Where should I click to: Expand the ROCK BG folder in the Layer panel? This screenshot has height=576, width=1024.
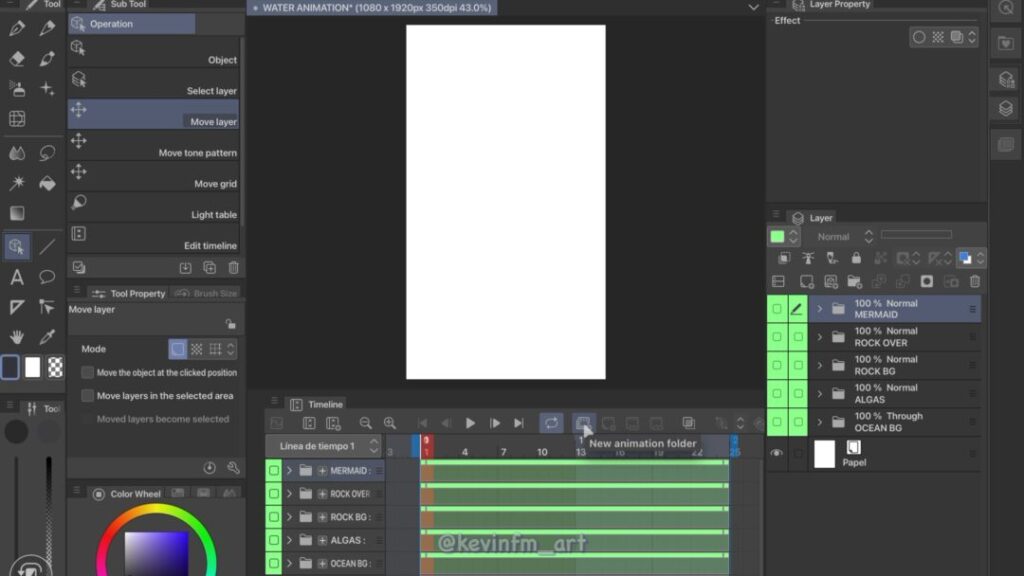[x=820, y=365]
